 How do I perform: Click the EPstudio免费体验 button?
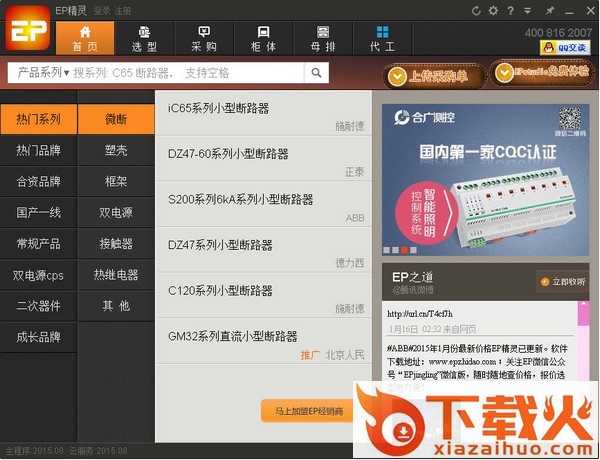(x=543, y=72)
